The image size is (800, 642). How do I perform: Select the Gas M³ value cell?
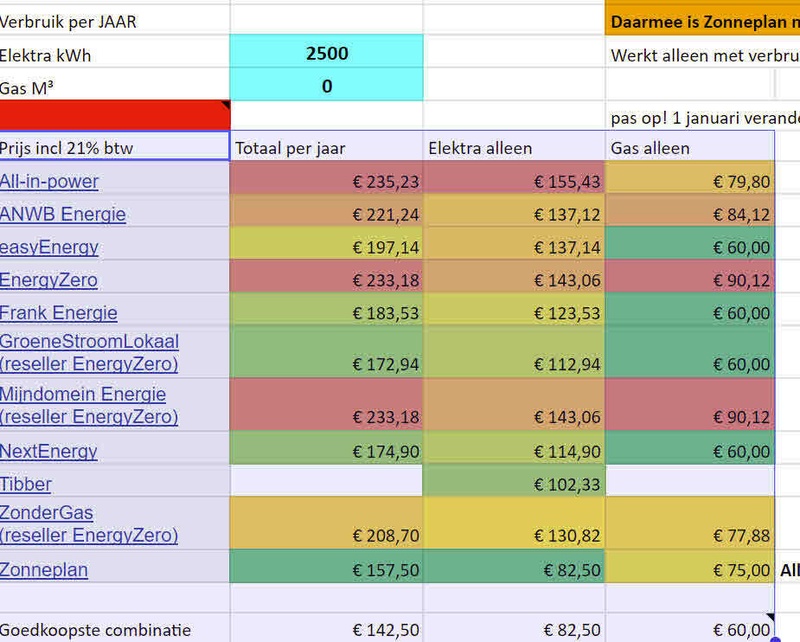pyautogui.click(x=327, y=87)
